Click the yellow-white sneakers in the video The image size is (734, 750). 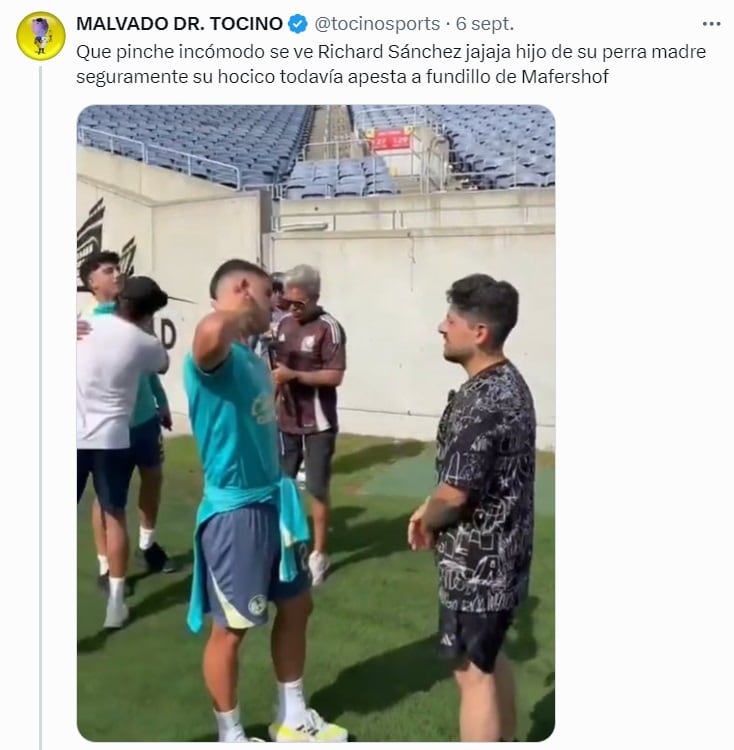click(x=310, y=726)
